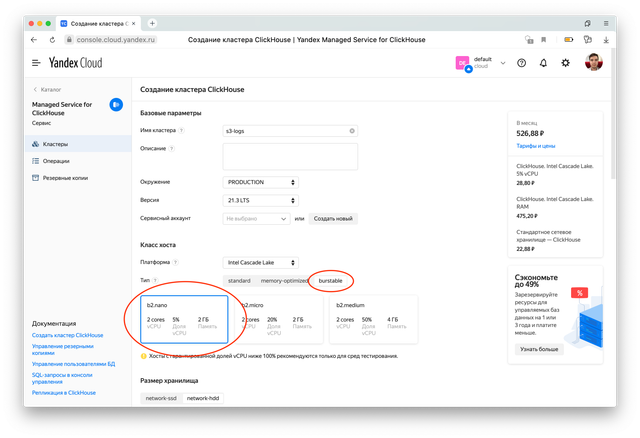Screen dimensions: 640x438
Task: Clear the cluster name field
Action: coord(351,131)
